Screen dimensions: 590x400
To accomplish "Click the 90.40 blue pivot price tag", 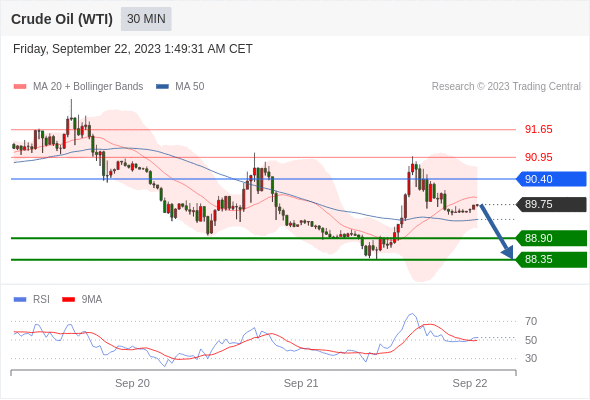I will click(x=551, y=179).
